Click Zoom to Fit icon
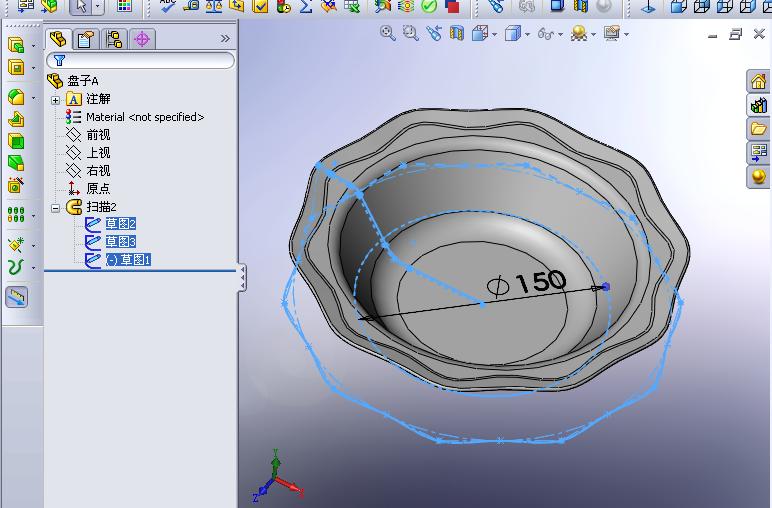The image size is (772, 508). pyautogui.click(x=387, y=33)
